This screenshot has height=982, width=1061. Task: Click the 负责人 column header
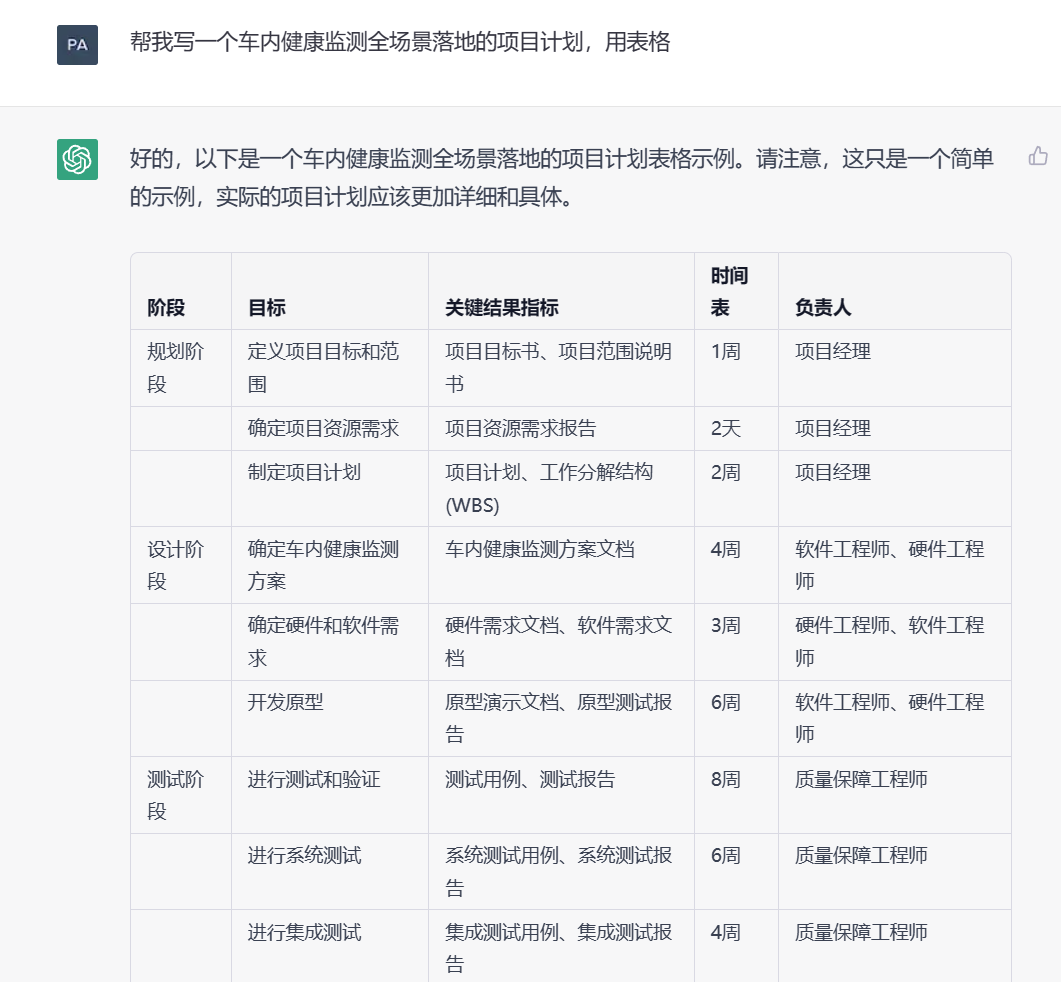coord(823,308)
